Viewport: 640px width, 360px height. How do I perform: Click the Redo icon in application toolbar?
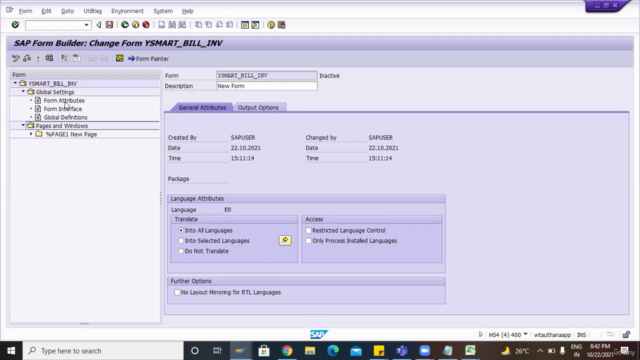(104, 58)
